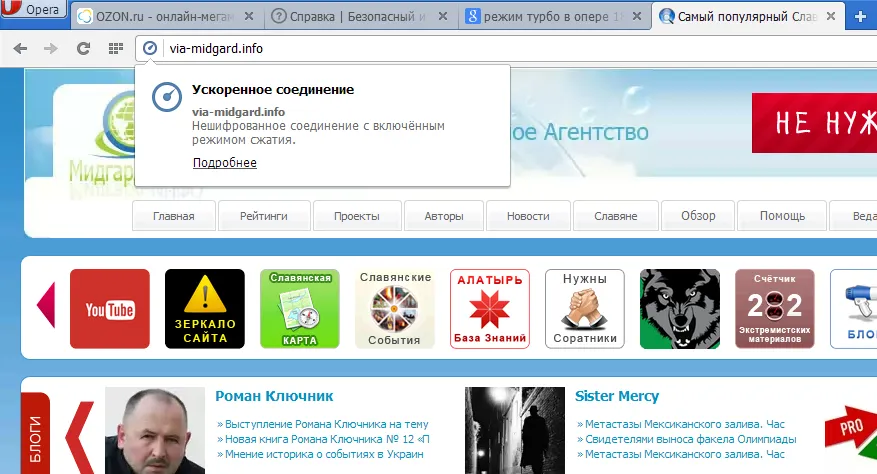Switch to the OZON.ru tab
This screenshot has width=877, height=474.
point(165,17)
